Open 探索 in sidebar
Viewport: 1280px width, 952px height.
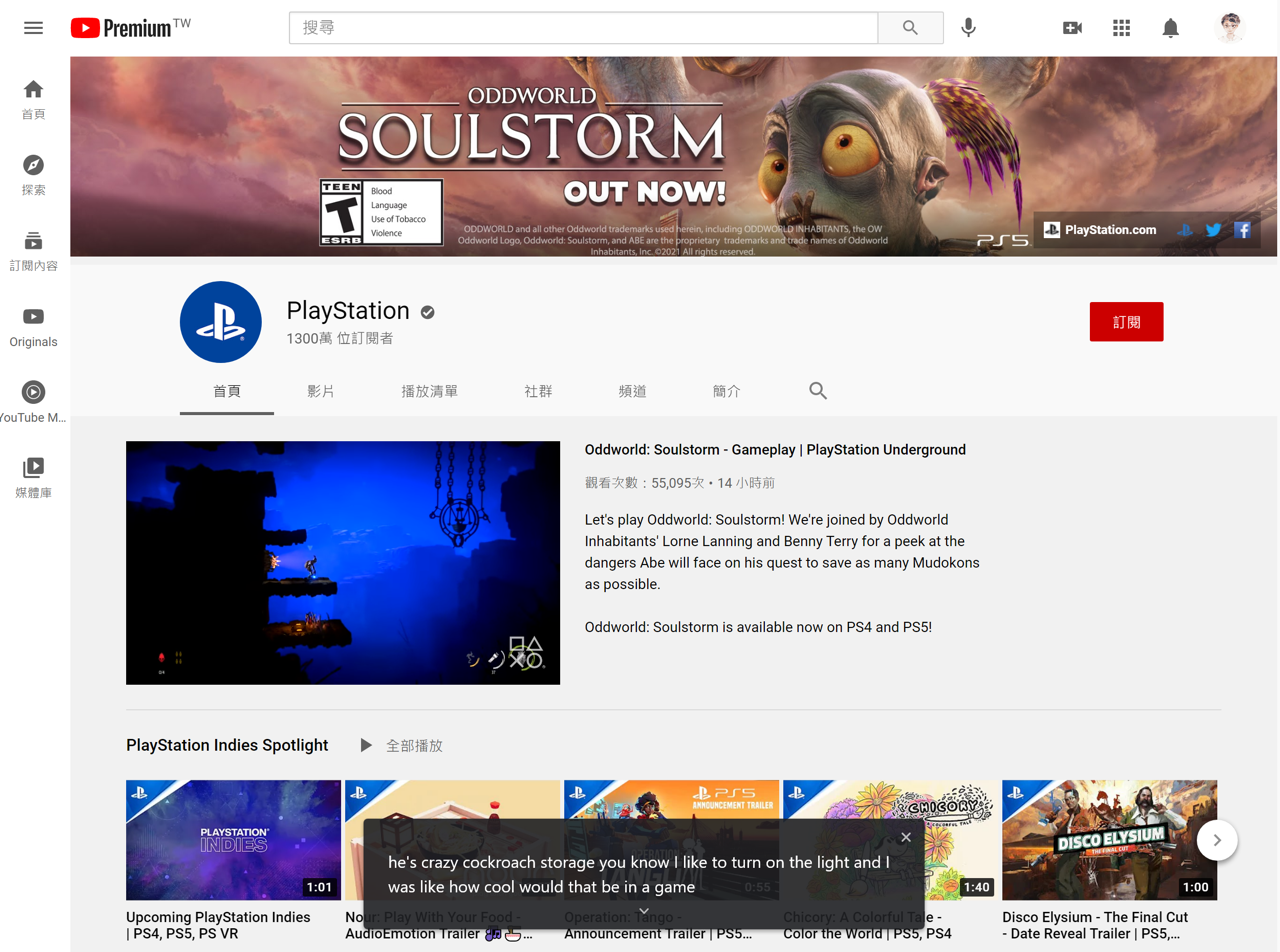tap(33, 176)
